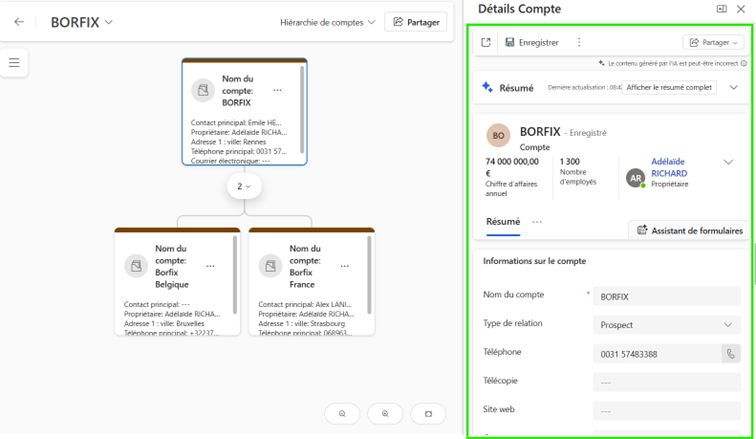
Task: Expand the account header chevron
Action: pos(728,162)
